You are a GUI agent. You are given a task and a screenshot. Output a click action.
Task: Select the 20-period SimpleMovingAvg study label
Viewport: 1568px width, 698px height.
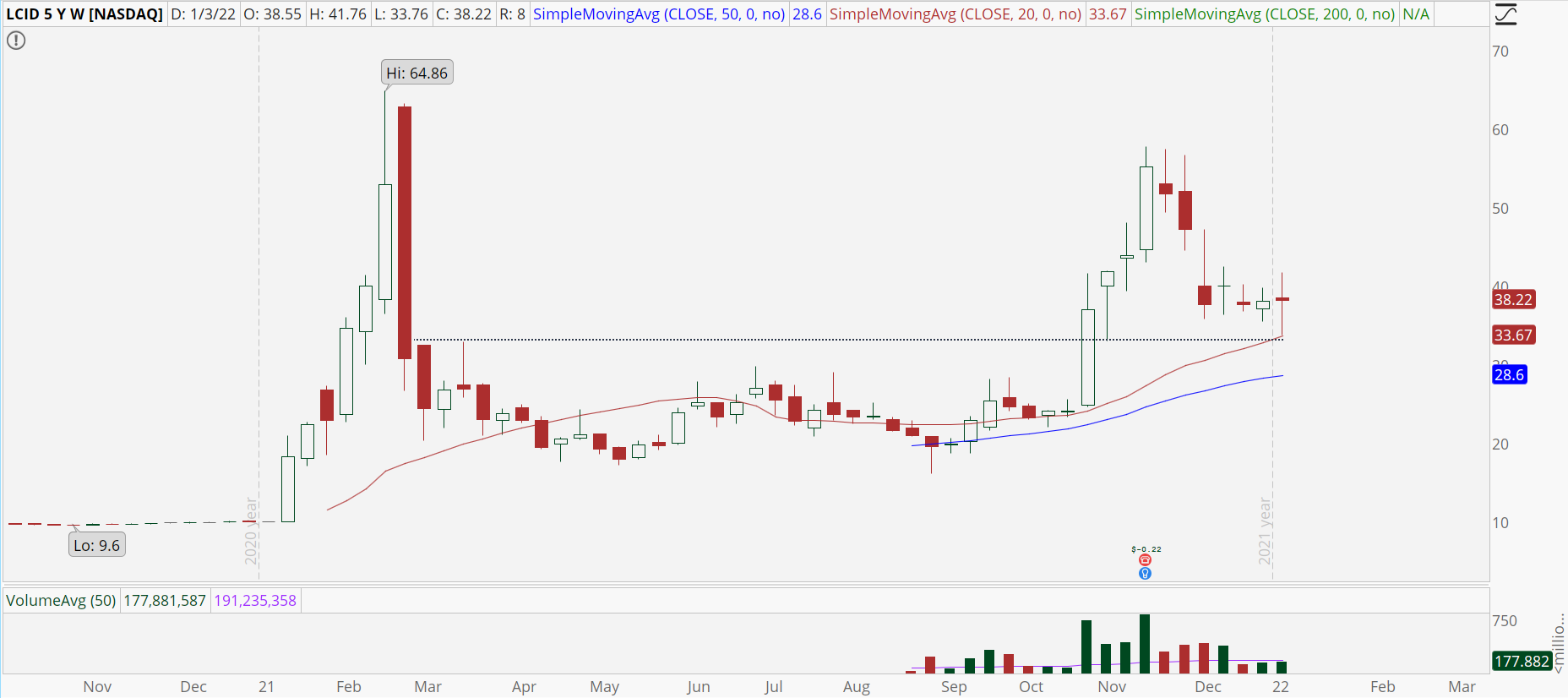coord(955,14)
